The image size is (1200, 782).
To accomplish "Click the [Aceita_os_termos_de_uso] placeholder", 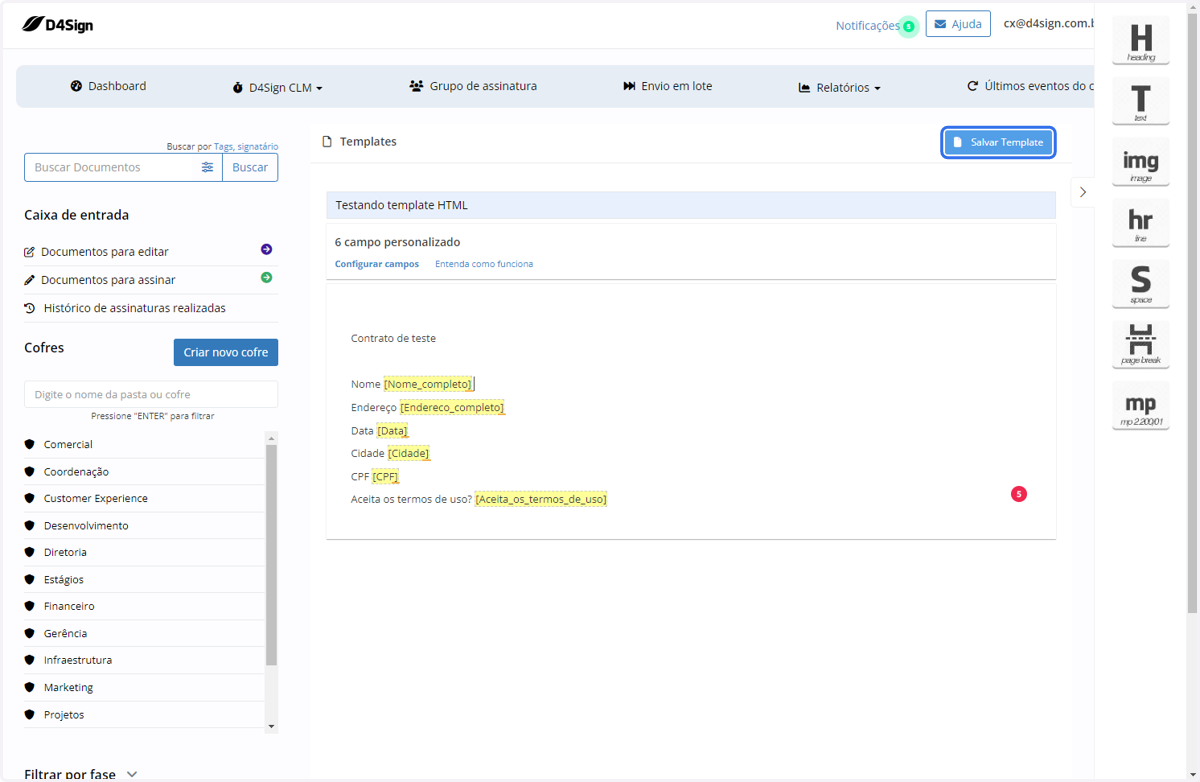I will (x=541, y=499).
